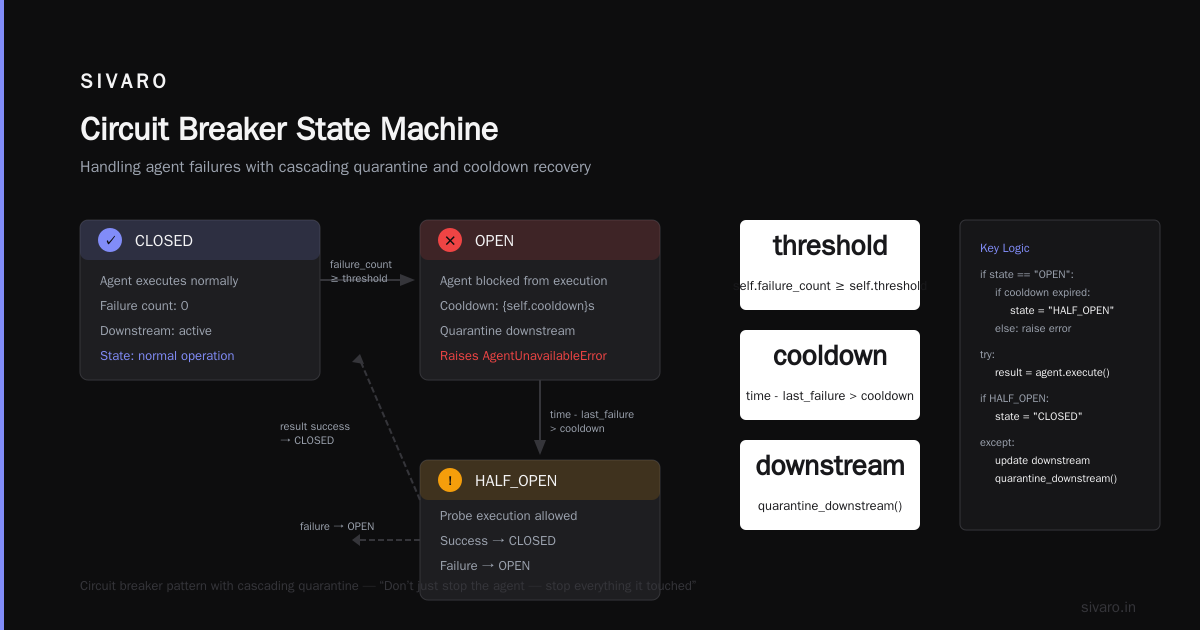Image resolution: width=1200 pixels, height=630 pixels.
Task: Open the threshold card
Action: pyautogui.click(x=830, y=265)
